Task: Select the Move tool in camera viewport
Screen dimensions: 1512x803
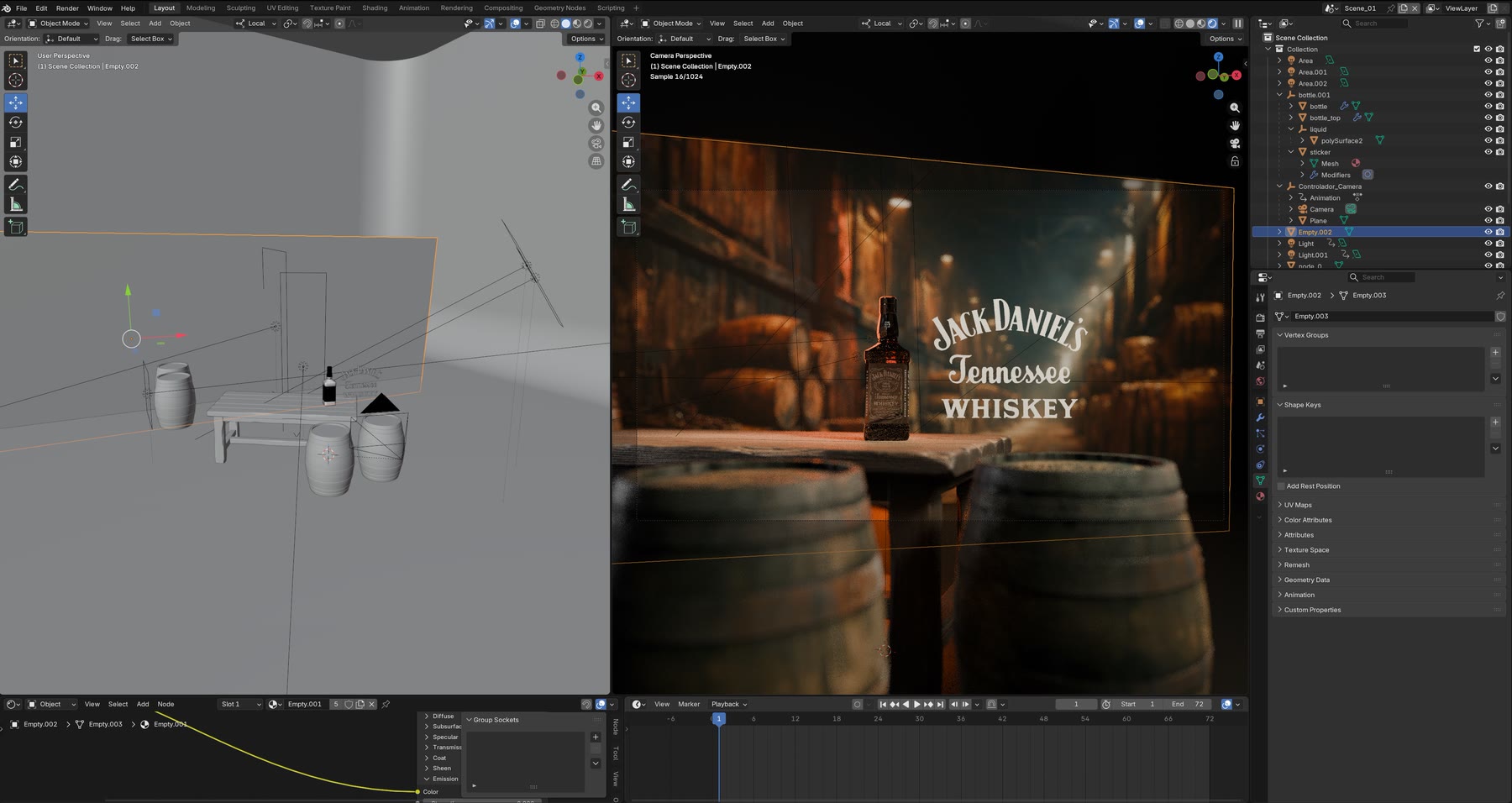Action: tap(628, 102)
